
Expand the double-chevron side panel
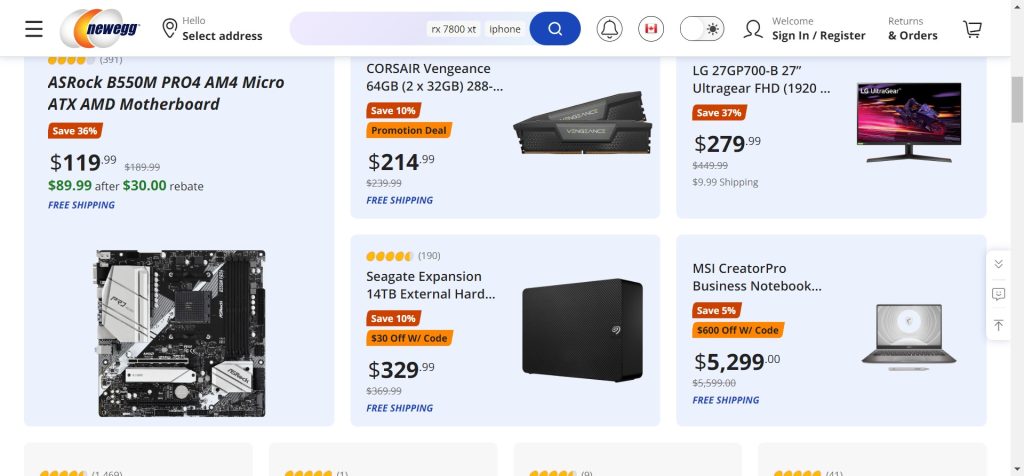click(998, 263)
